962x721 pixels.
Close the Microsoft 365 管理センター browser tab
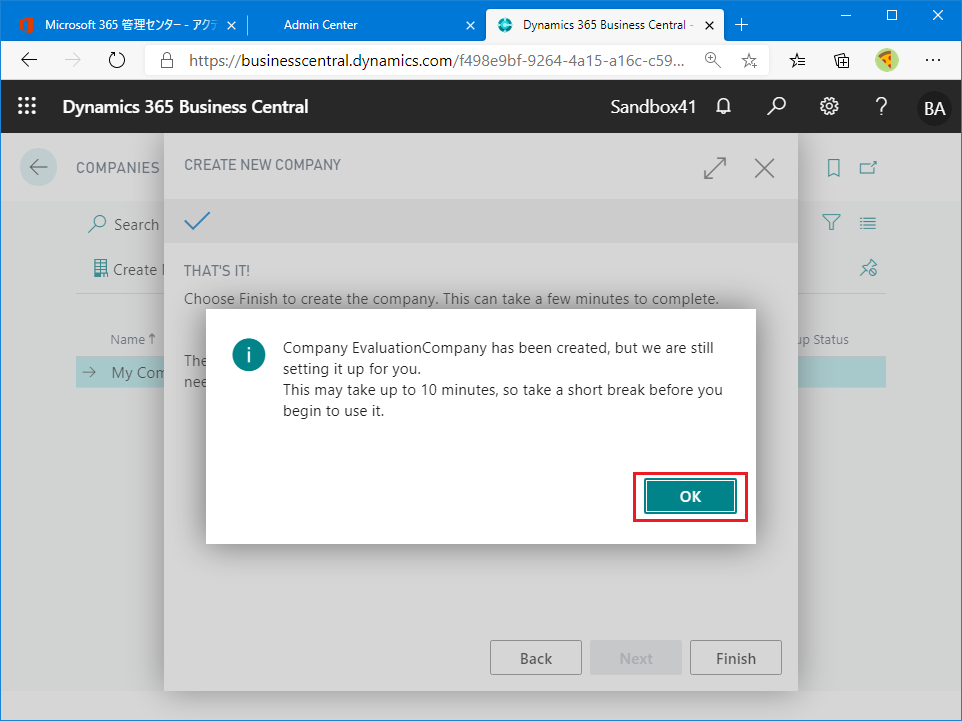click(x=231, y=25)
